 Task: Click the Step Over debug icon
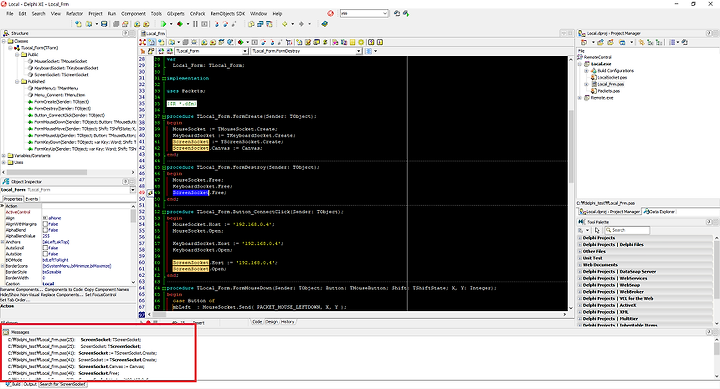(x=225, y=24)
